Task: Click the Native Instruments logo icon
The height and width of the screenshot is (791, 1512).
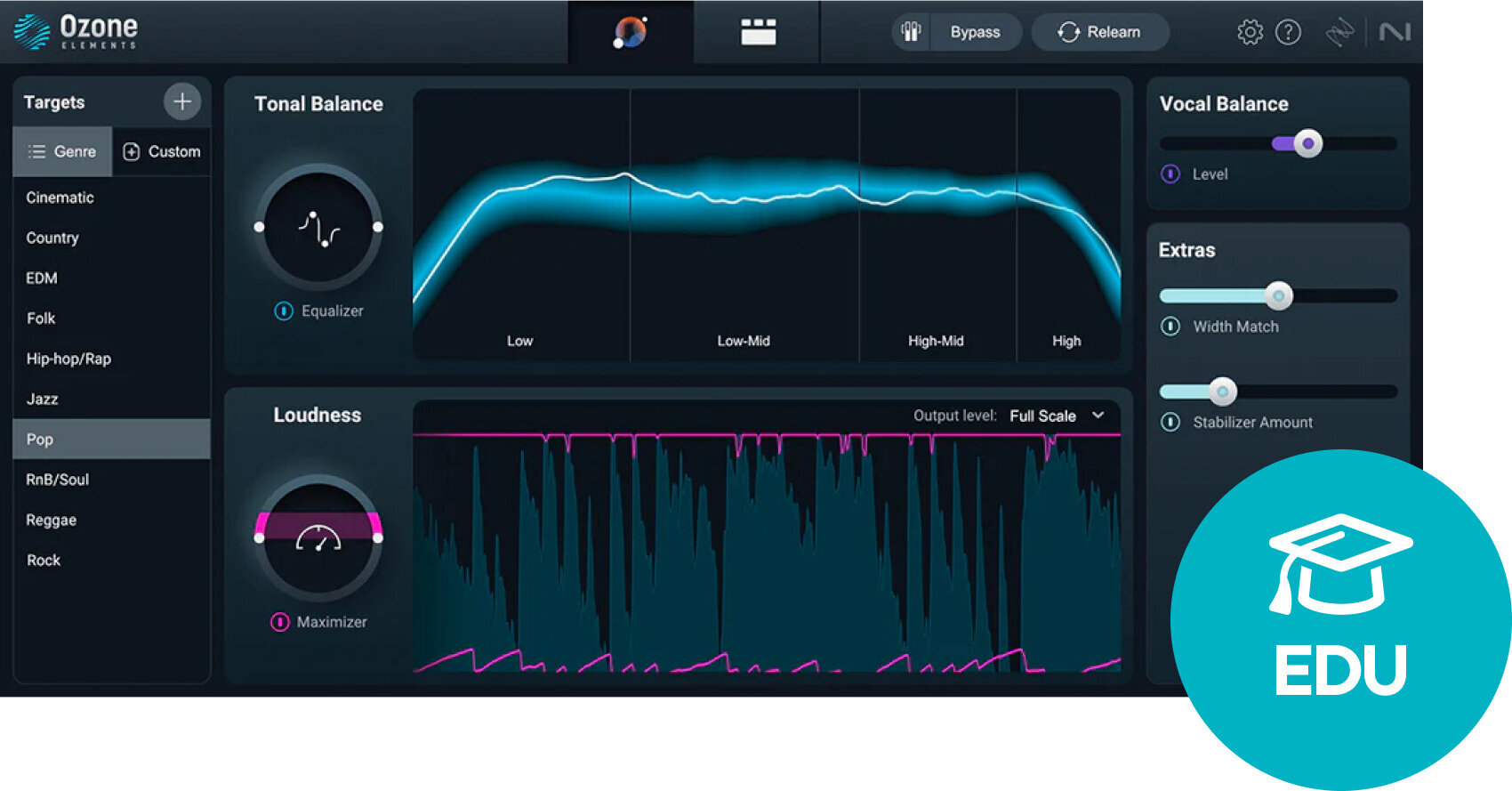Action: [1395, 32]
